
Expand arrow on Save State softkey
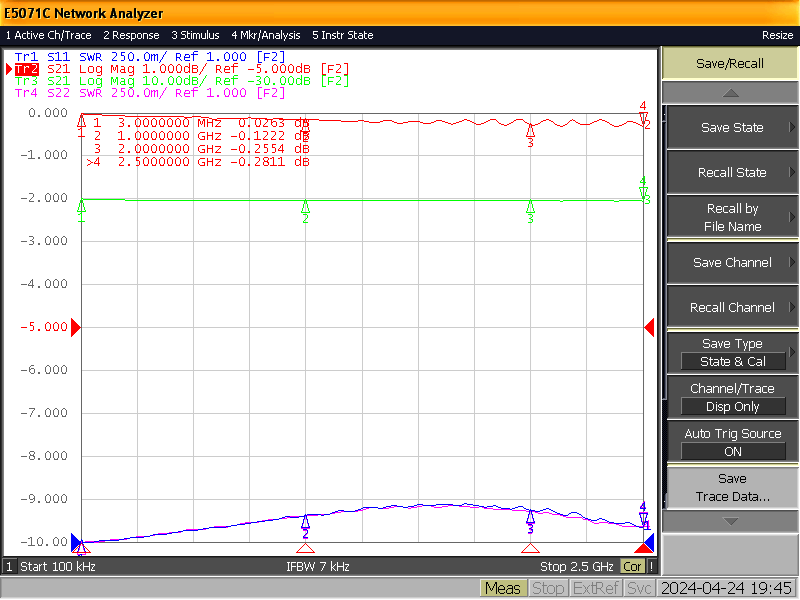tap(792, 128)
